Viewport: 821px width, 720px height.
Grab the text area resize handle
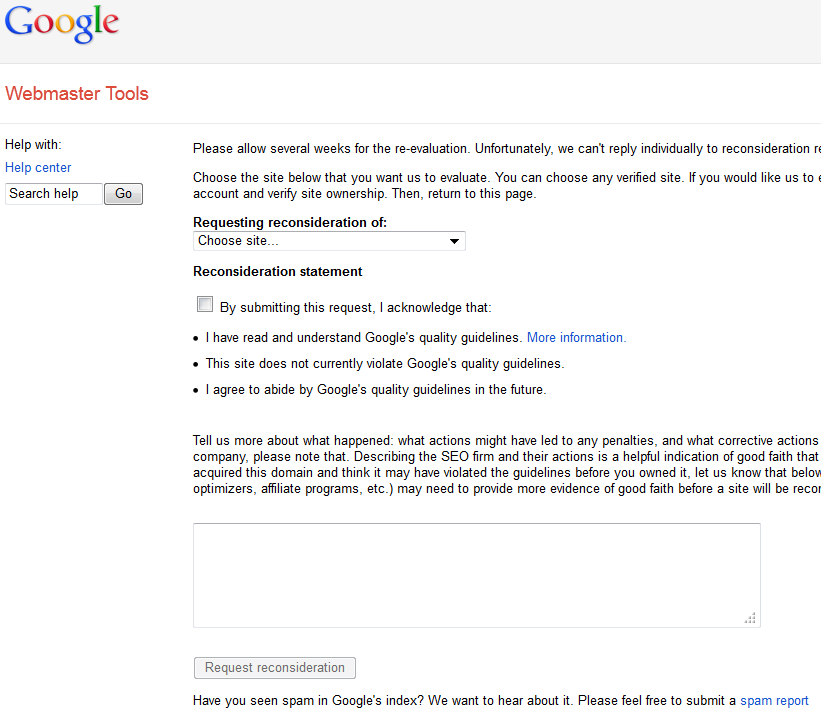(x=750, y=618)
